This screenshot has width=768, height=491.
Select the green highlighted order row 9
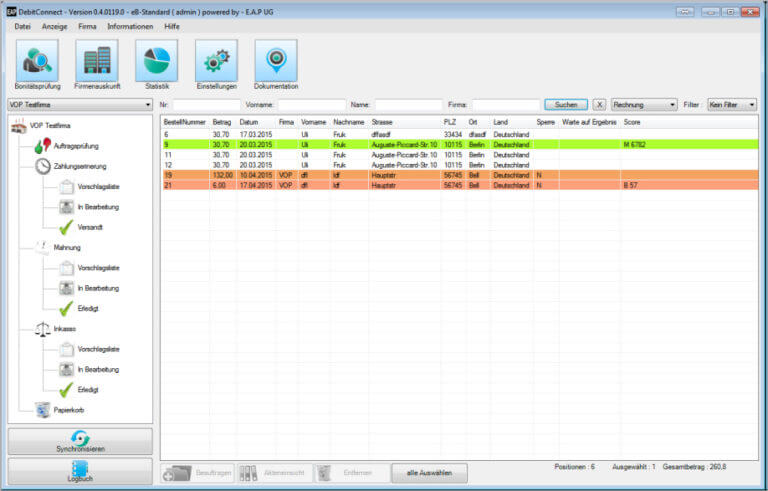tap(400, 144)
